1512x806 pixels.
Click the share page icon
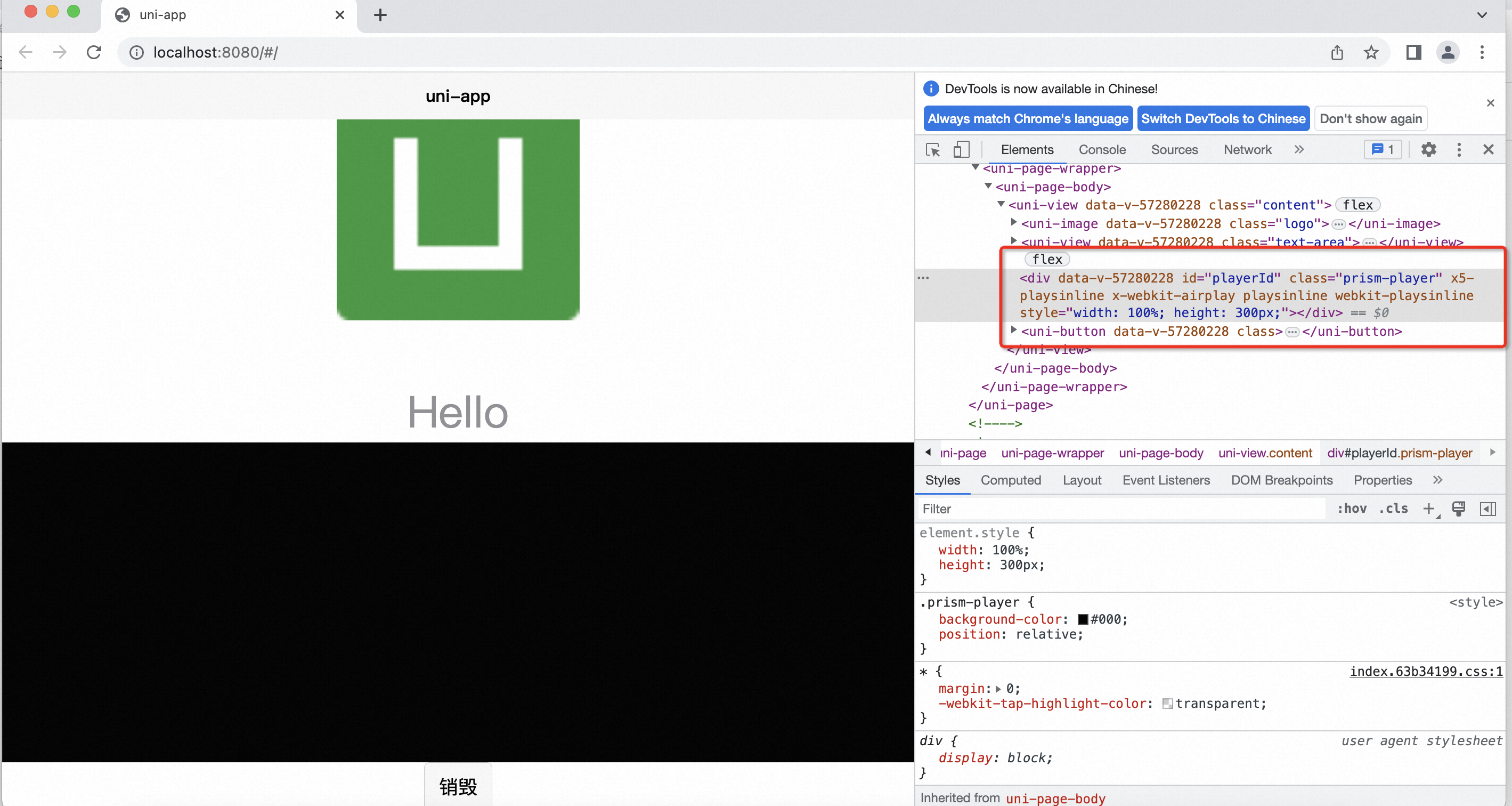click(1337, 52)
